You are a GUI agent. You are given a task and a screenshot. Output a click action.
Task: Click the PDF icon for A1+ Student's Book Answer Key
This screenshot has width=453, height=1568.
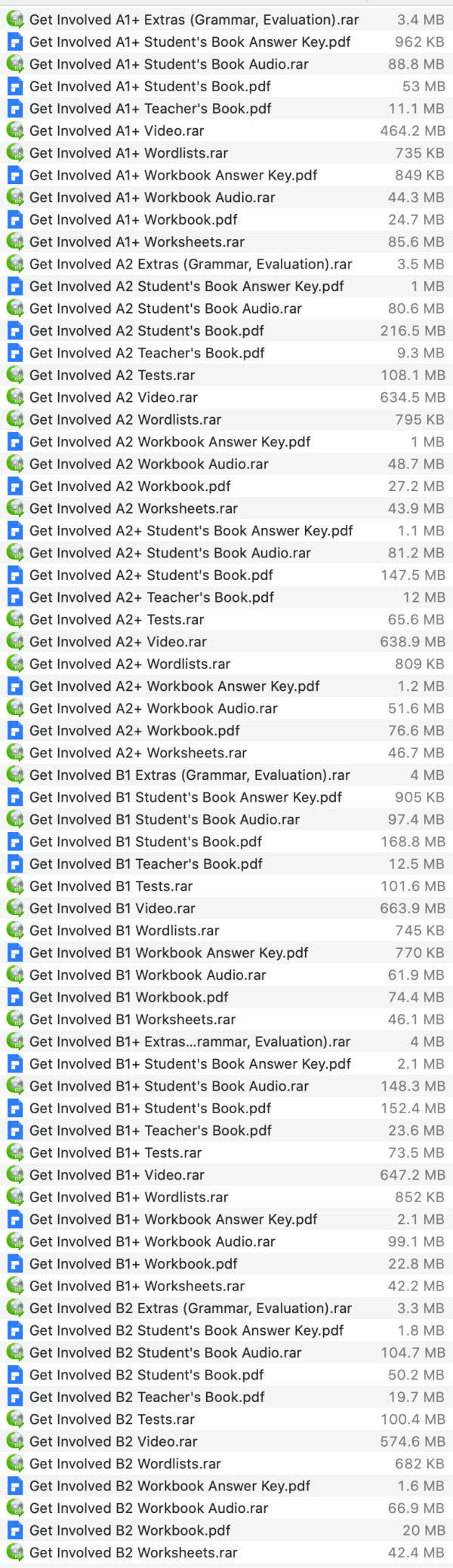point(14,42)
